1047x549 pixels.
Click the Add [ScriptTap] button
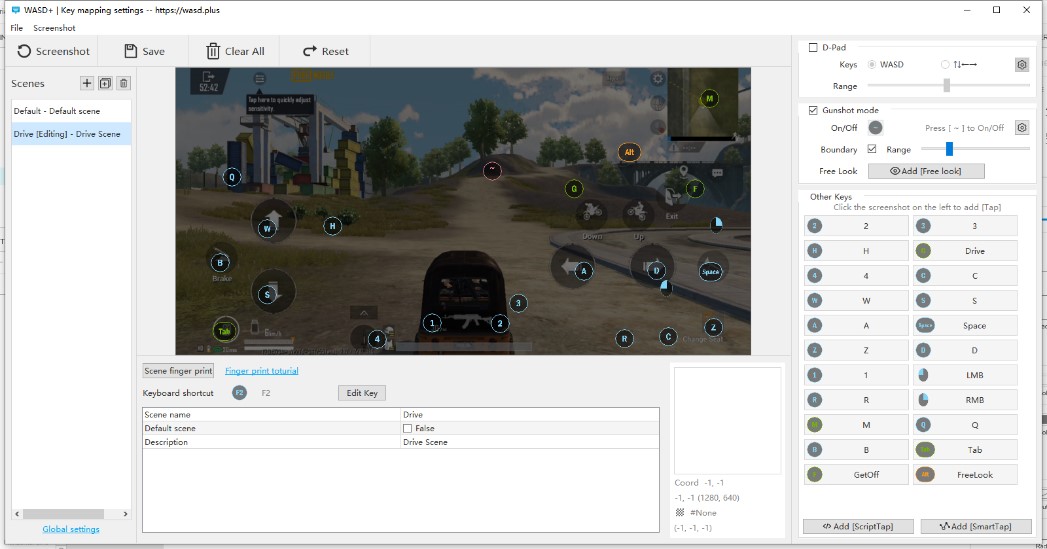(x=857, y=526)
